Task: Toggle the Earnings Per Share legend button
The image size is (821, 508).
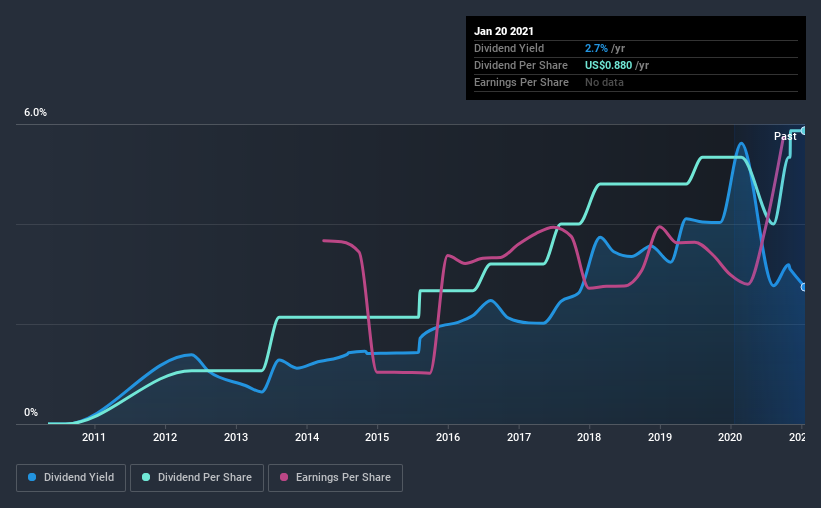Action: [335, 478]
